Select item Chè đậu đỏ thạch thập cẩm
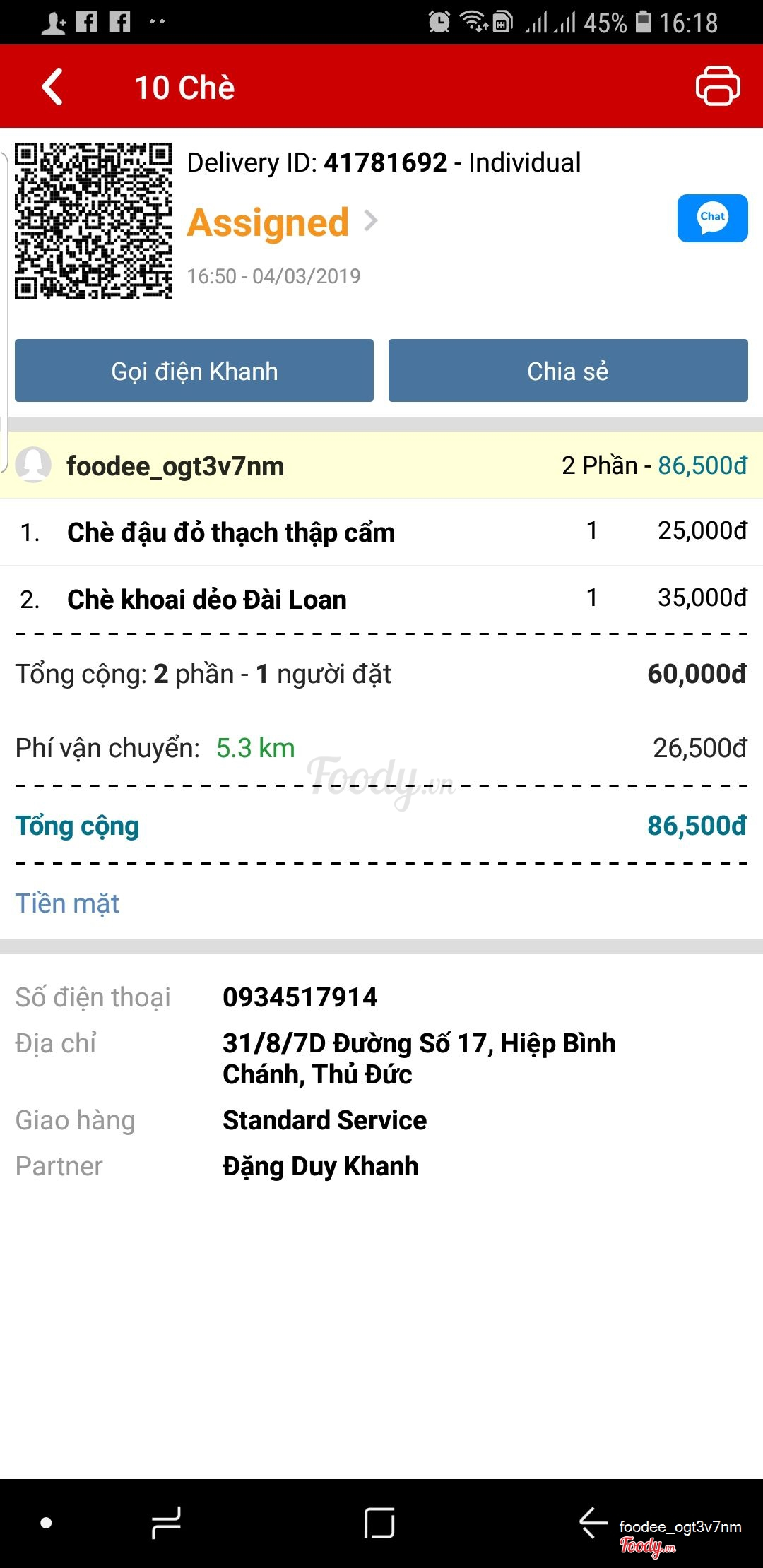Viewport: 763px width, 1568px height. click(381, 532)
